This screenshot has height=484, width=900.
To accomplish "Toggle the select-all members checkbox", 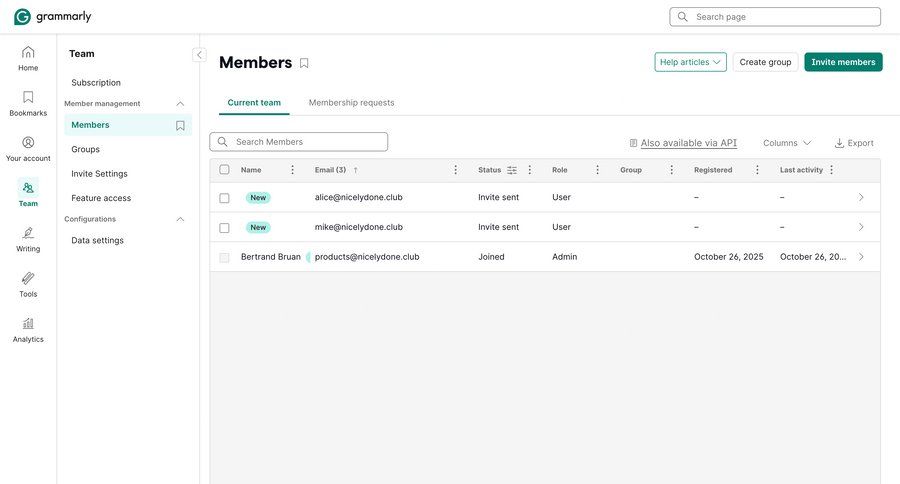I will pyautogui.click(x=224, y=169).
